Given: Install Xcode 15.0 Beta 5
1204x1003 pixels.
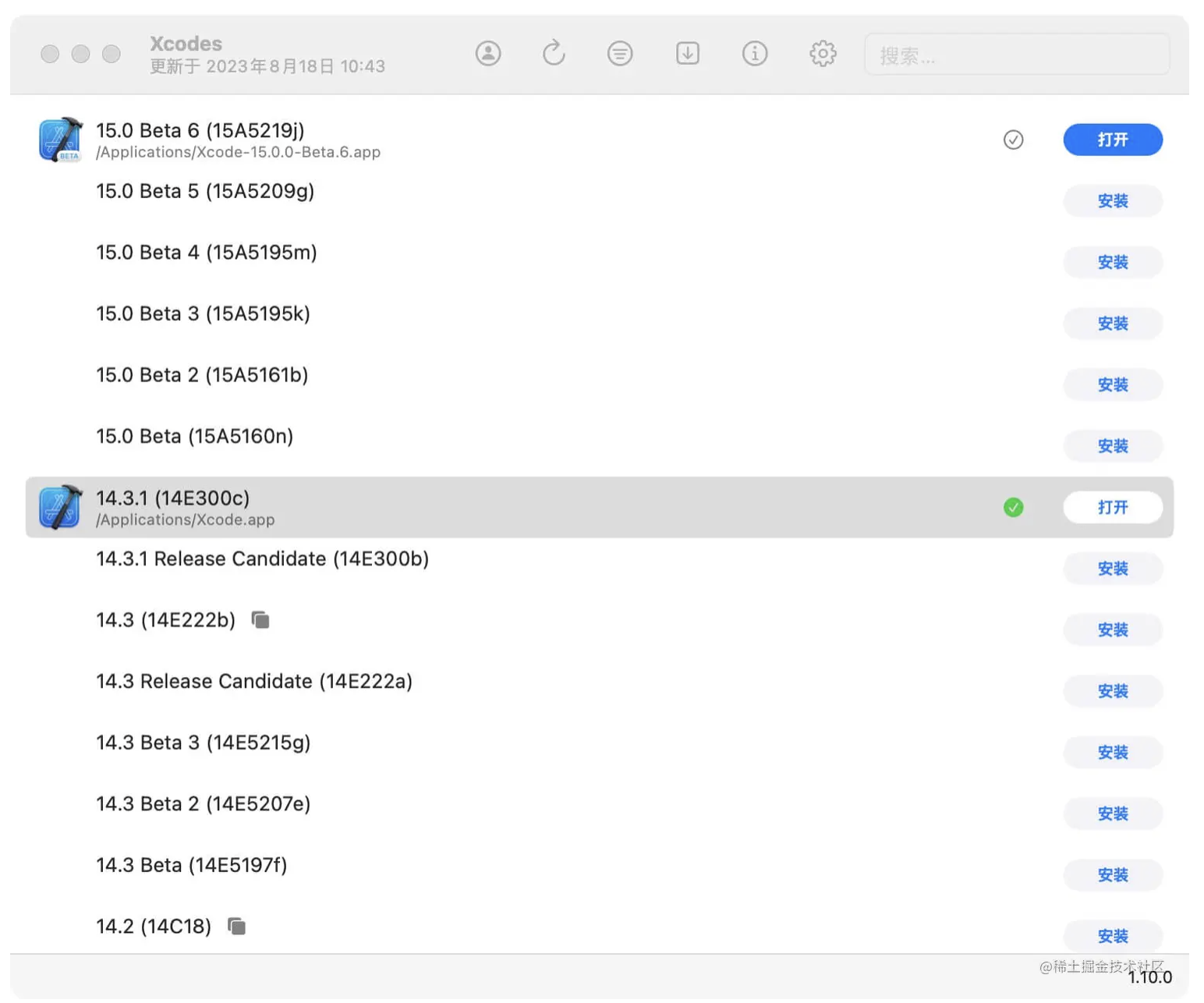Looking at the screenshot, I should [x=1113, y=201].
